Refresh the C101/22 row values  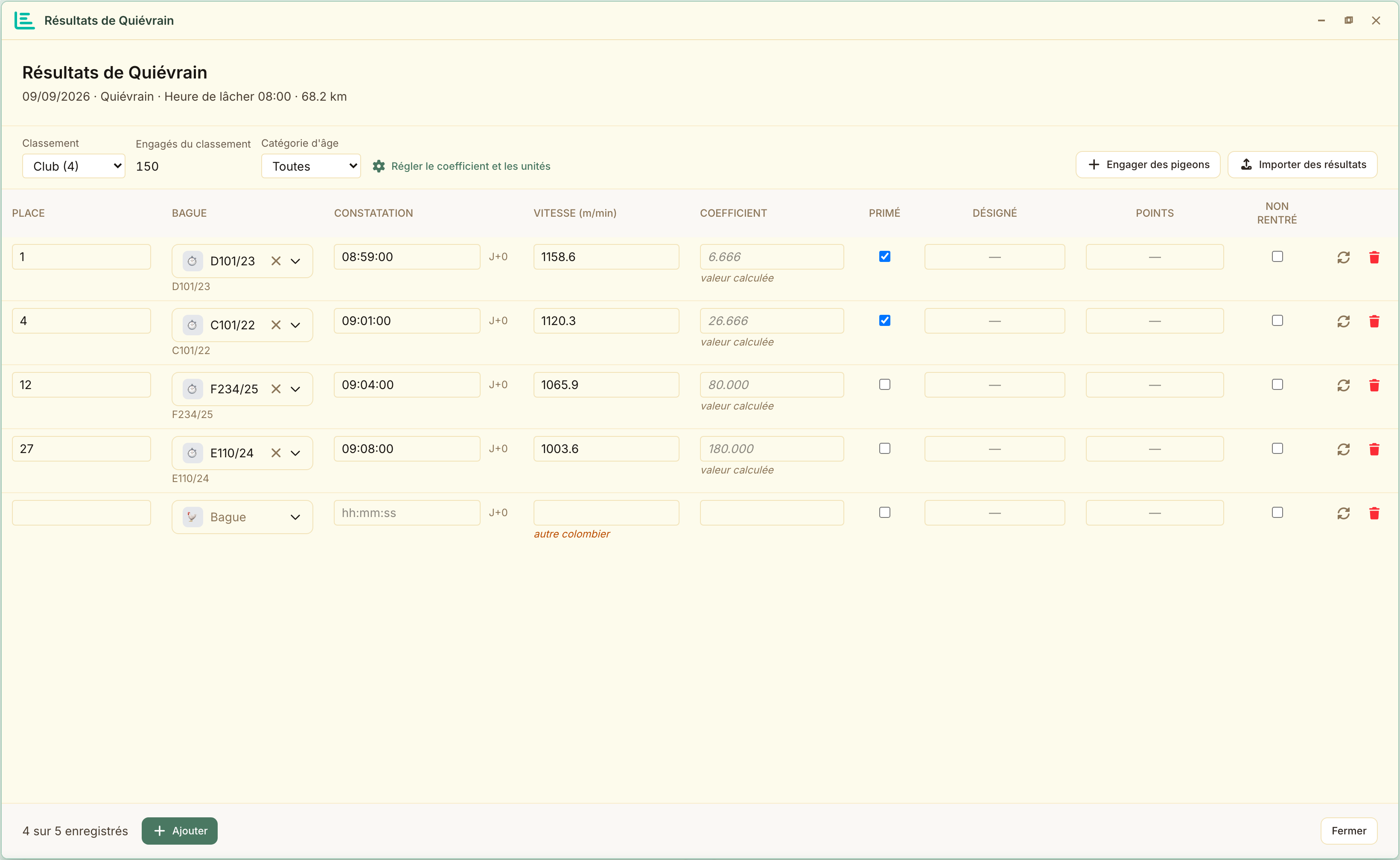(x=1343, y=321)
